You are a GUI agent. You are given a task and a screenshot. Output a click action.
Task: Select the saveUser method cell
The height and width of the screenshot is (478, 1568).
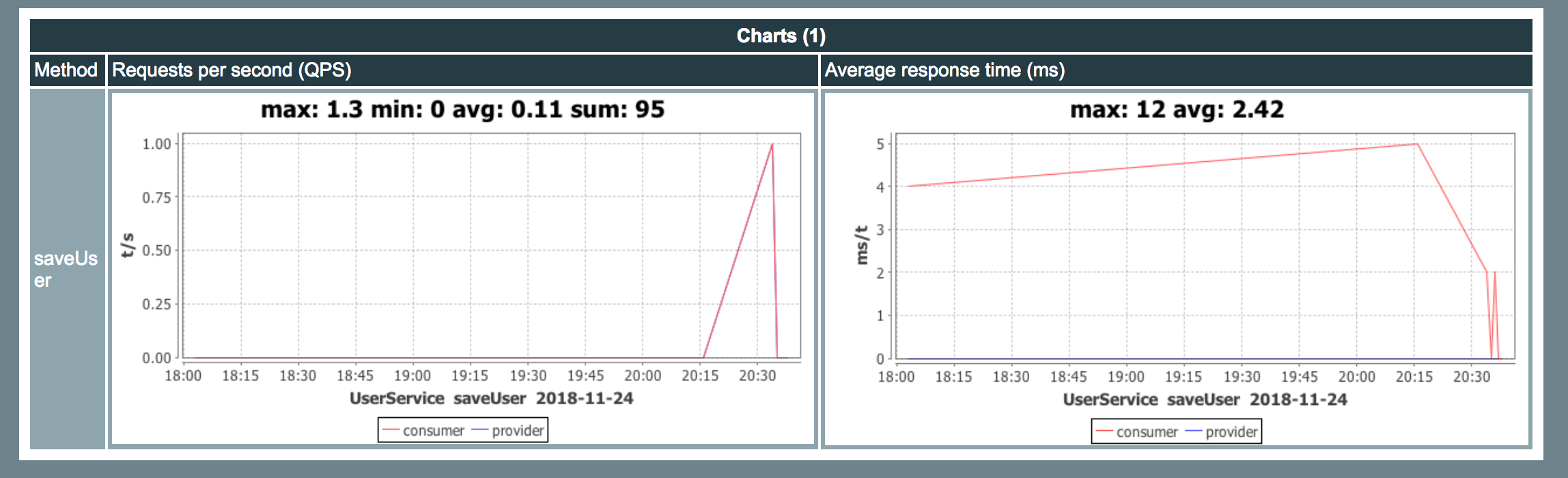pos(66,269)
